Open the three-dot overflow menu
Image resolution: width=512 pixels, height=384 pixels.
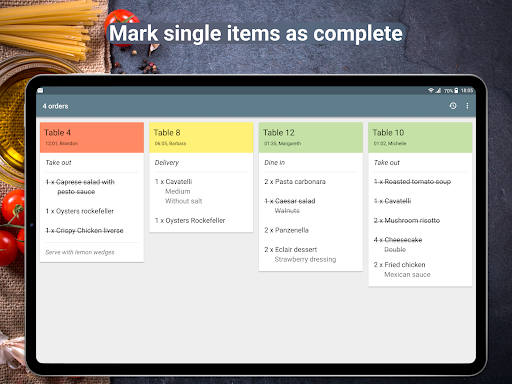click(x=467, y=106)
